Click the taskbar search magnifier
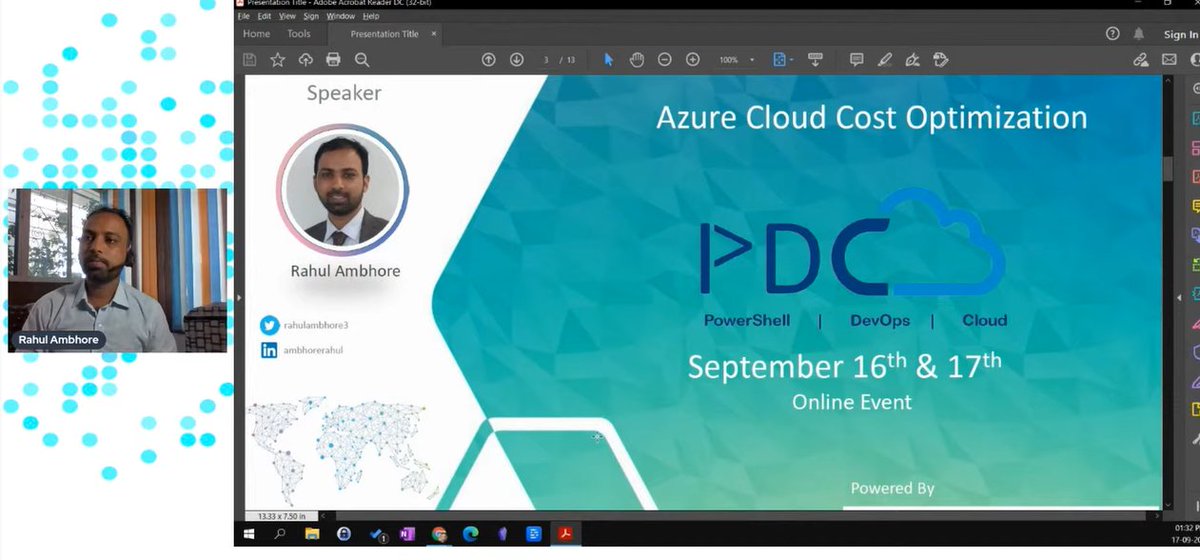Screen dimensions: 1200x560 [x=281, y=534]
